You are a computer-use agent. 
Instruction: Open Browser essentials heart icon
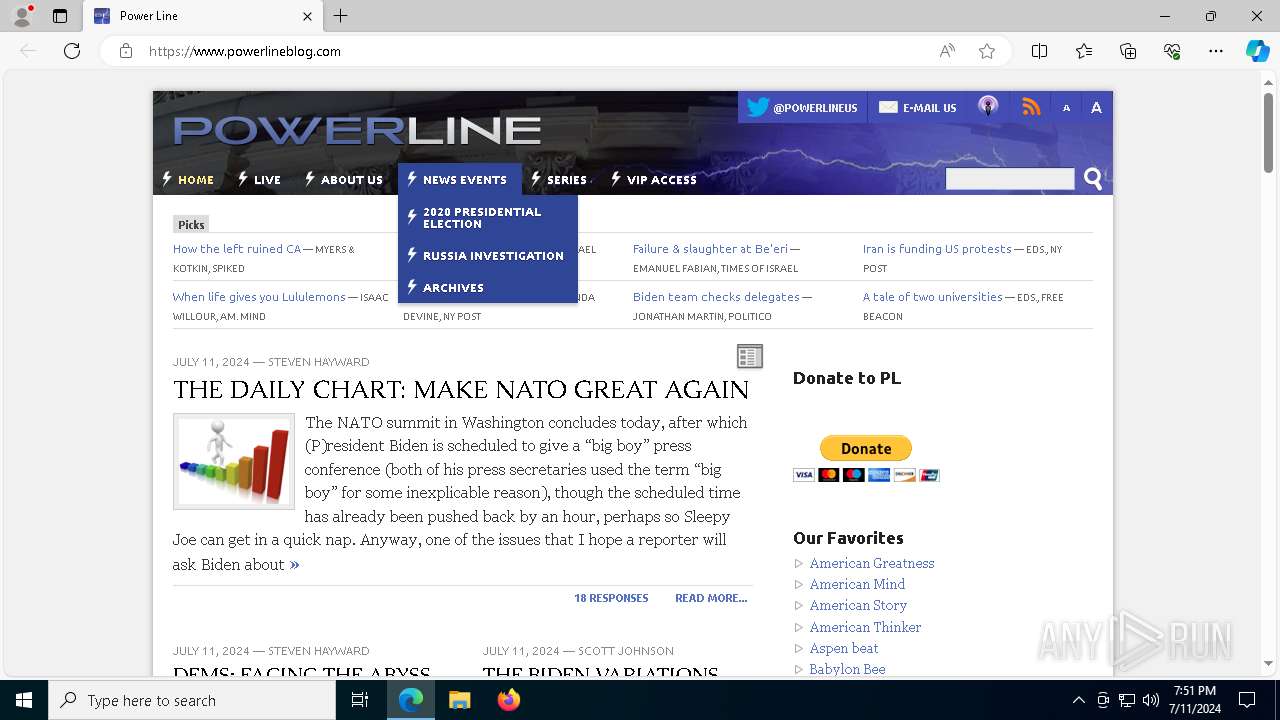click(x=1172, y=51)
